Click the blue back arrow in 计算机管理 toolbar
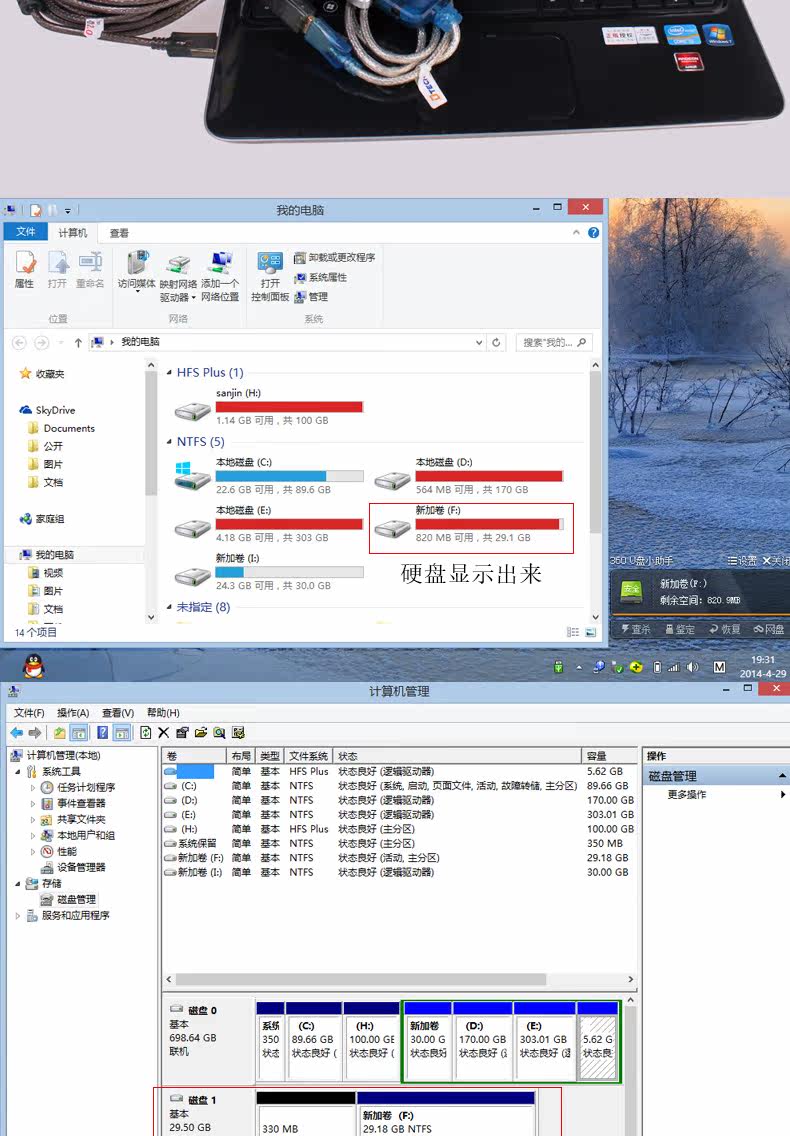Image resolution: width=790 pixels, height=1136 pixels. [x=17, y=732]
